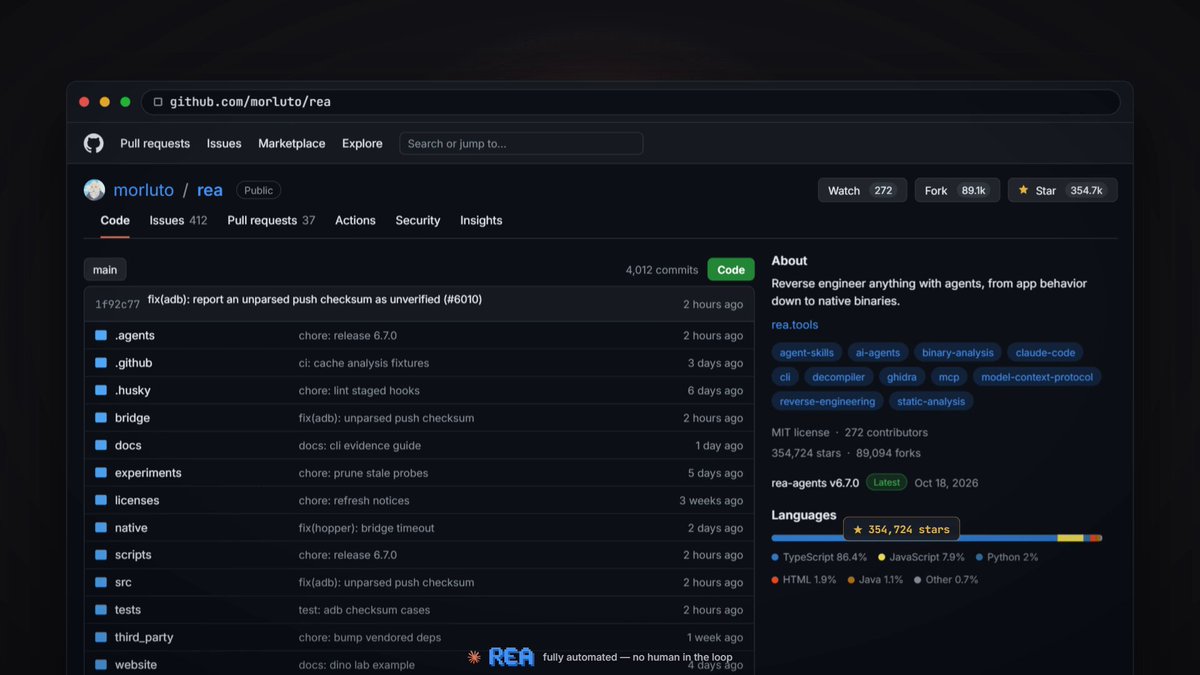The image size is (1200, 675).
Task: Click the folder icon beside .github
Action: (101, 363)
